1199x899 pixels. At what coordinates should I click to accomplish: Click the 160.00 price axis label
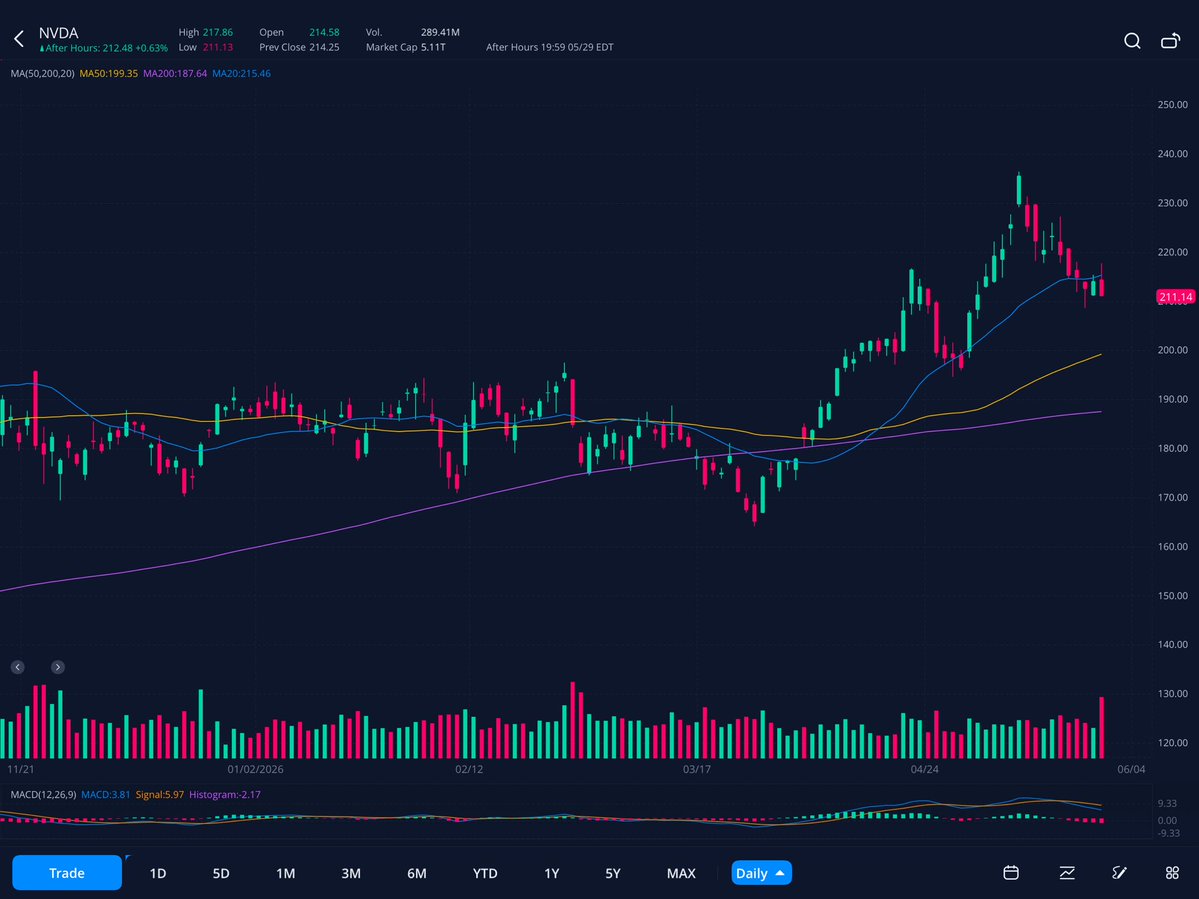1172,547
